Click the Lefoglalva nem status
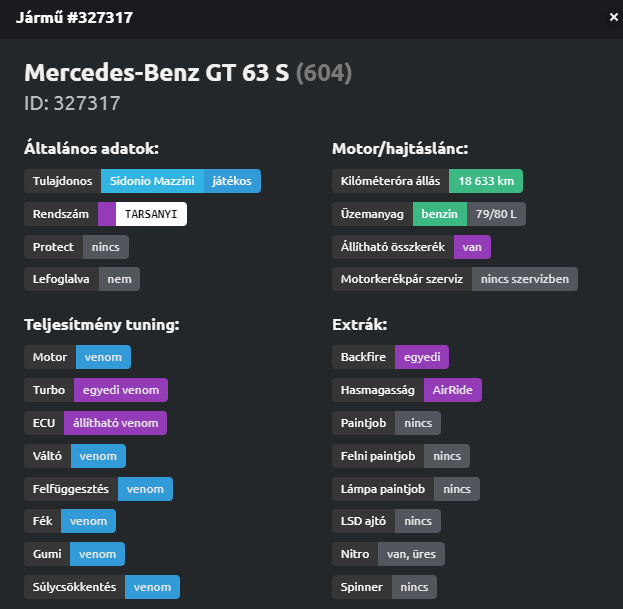The image size is (623, 609). click(x=119, y=279)
